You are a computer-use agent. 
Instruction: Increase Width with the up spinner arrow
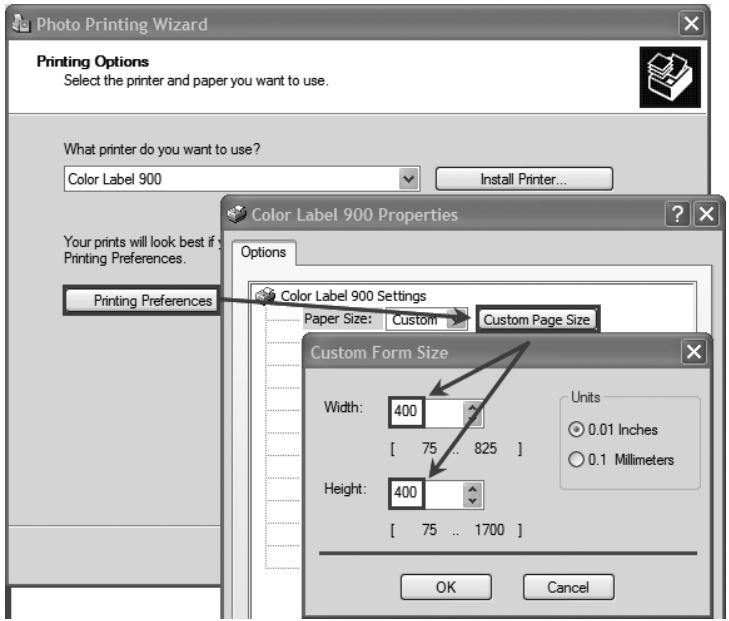pyautogui.click(x=473, y=408)
